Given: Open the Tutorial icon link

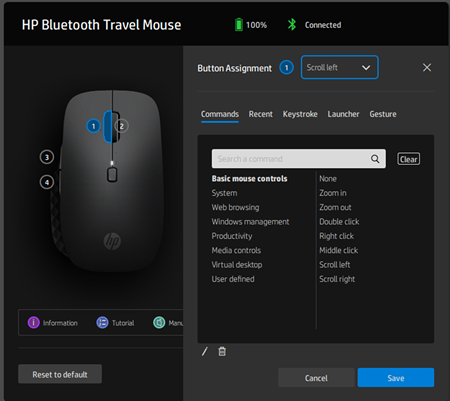Looking at the screenshot, I should pos(102,322).
